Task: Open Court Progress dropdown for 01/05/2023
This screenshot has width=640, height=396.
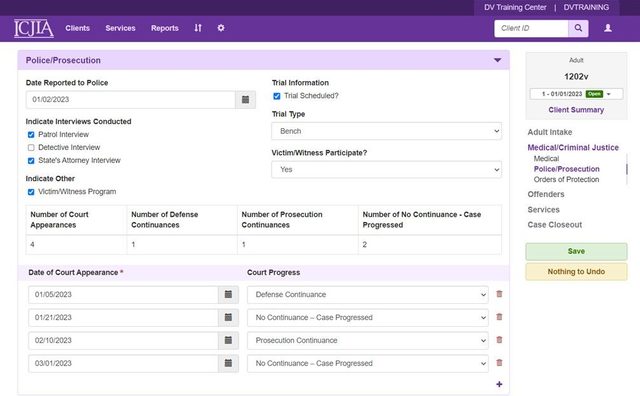Action: click(367, 294)
